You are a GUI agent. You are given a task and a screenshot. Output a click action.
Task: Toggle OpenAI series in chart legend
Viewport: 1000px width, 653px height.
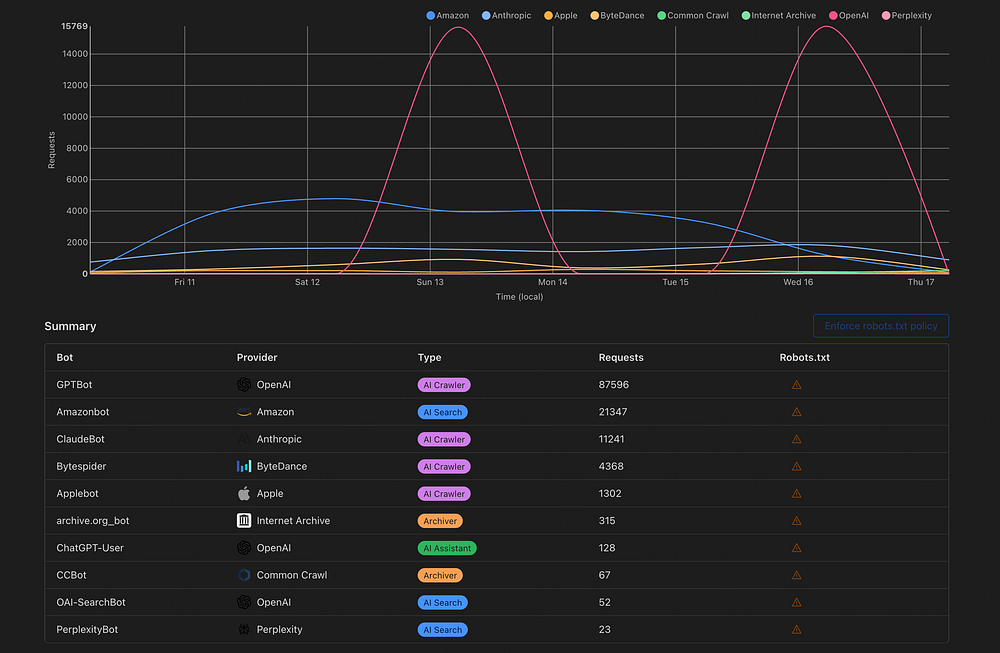click(849, 15)
